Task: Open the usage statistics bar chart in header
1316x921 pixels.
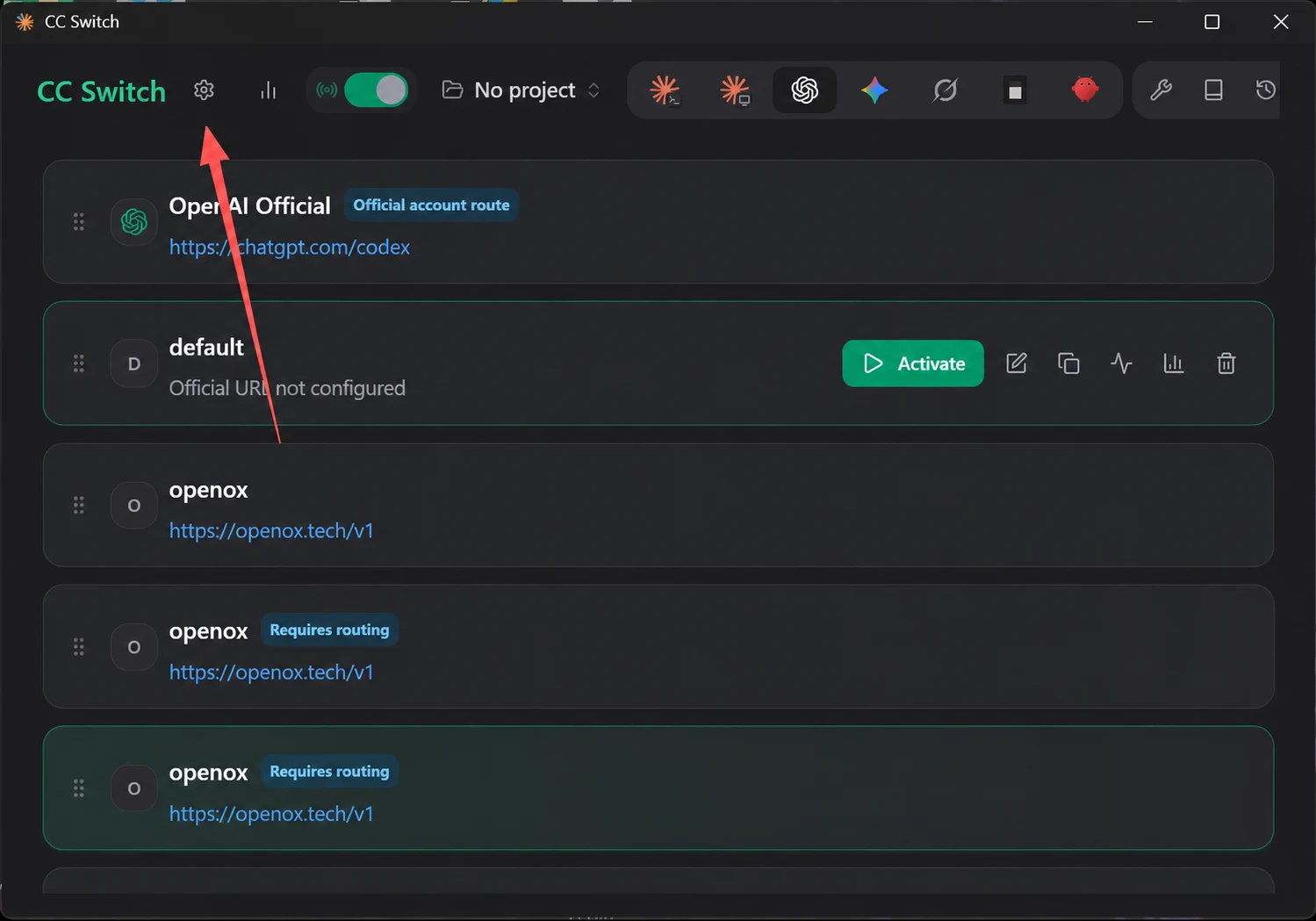Action: [x=268, y=90]
